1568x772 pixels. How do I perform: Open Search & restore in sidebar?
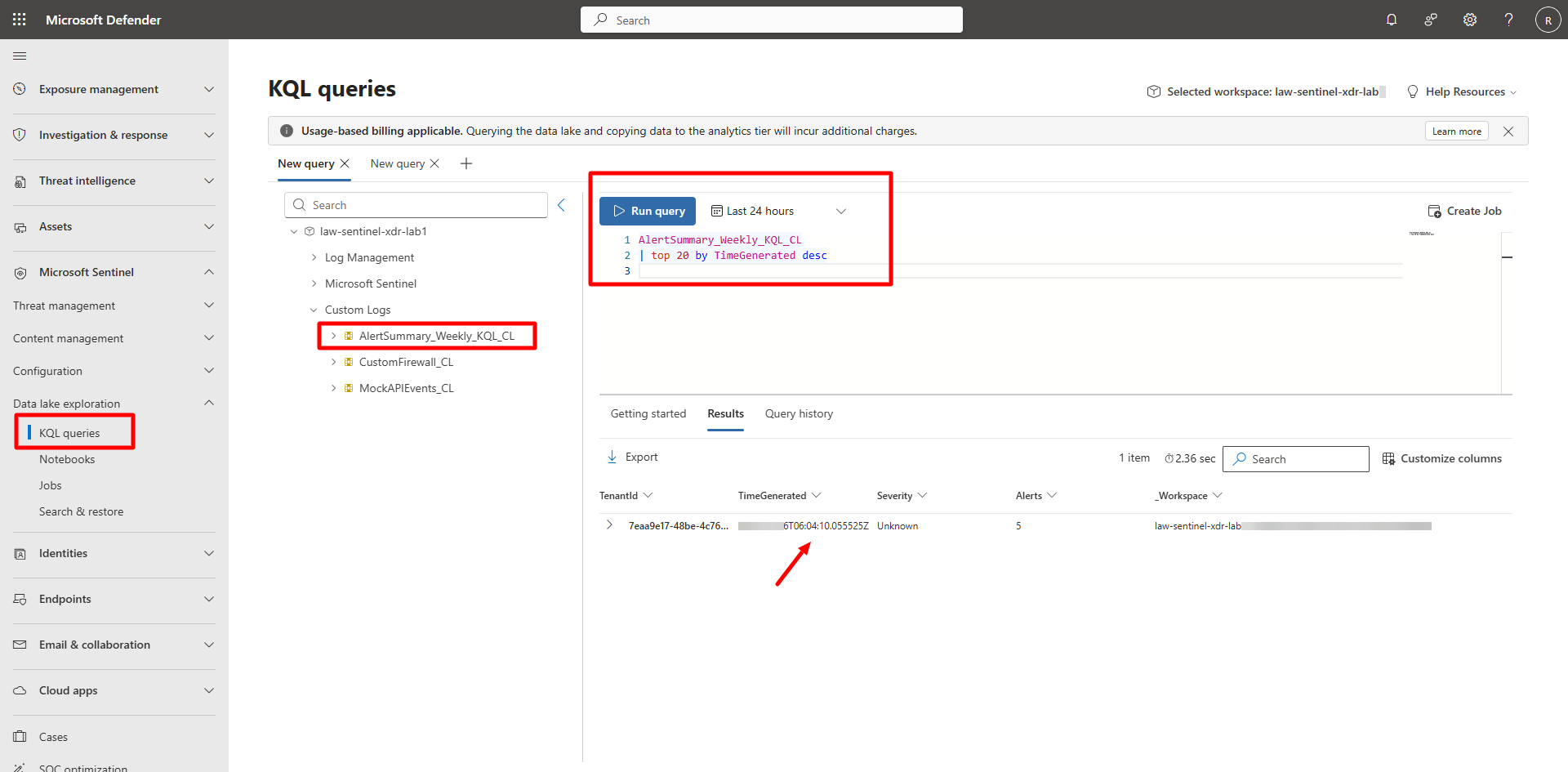point(82,511)
